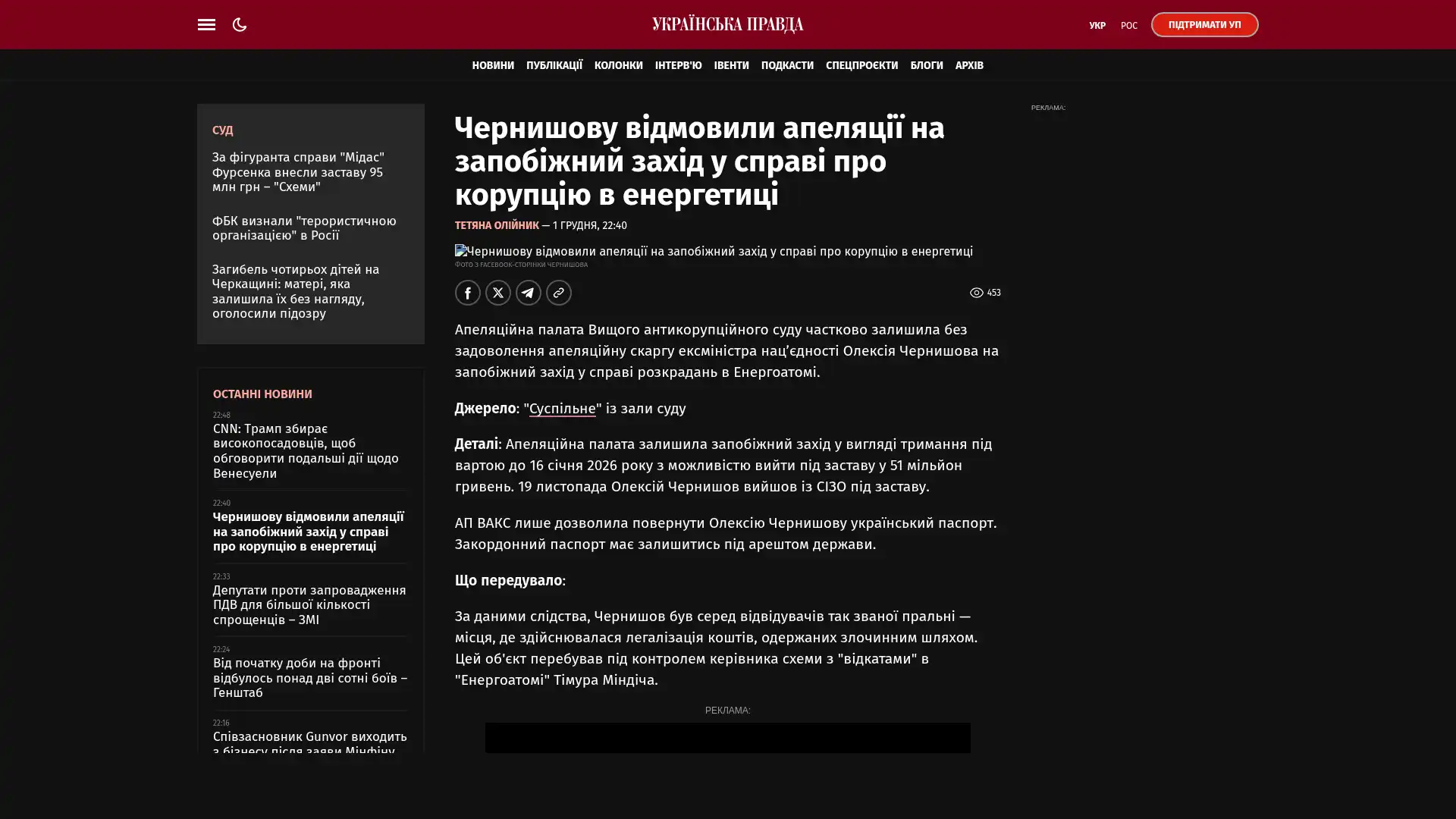
Task: Click the article views eye icon
Action: click(x=976, y=293)
